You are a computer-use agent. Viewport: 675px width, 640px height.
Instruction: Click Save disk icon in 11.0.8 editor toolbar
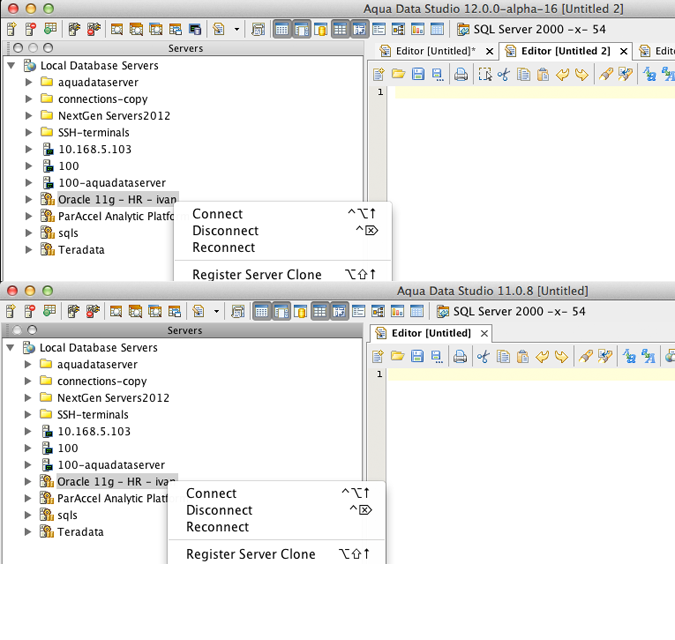[417, 356]
